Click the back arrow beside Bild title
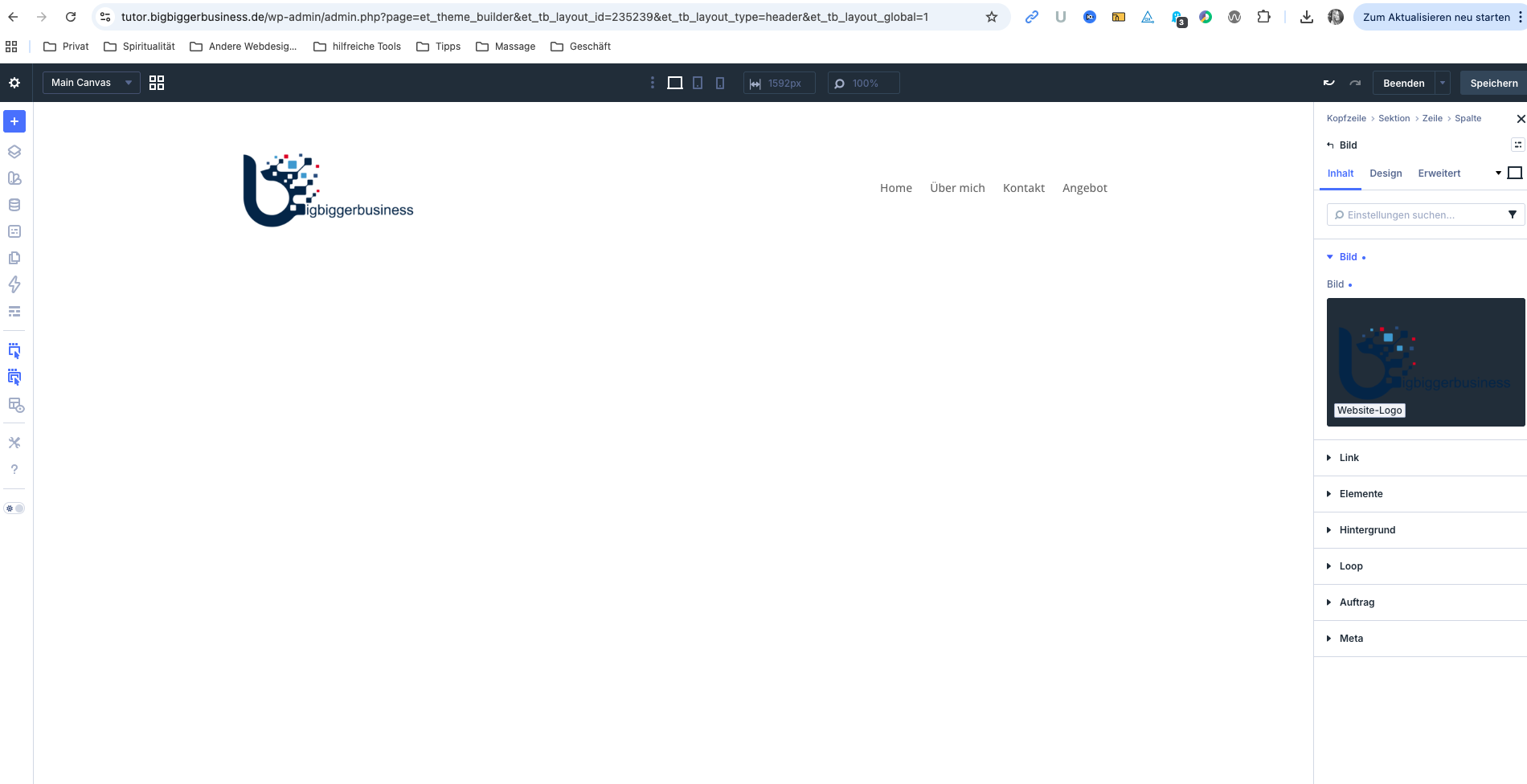This screenshot has height=784, width=1527. [1330, 145]
